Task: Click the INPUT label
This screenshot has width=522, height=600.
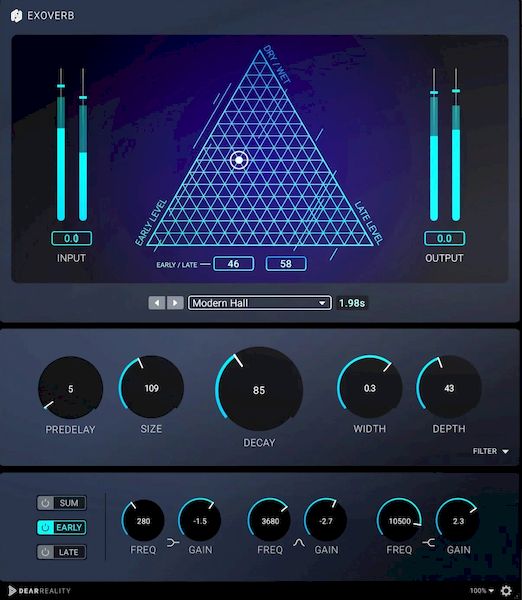Action: tap(71, 258)
